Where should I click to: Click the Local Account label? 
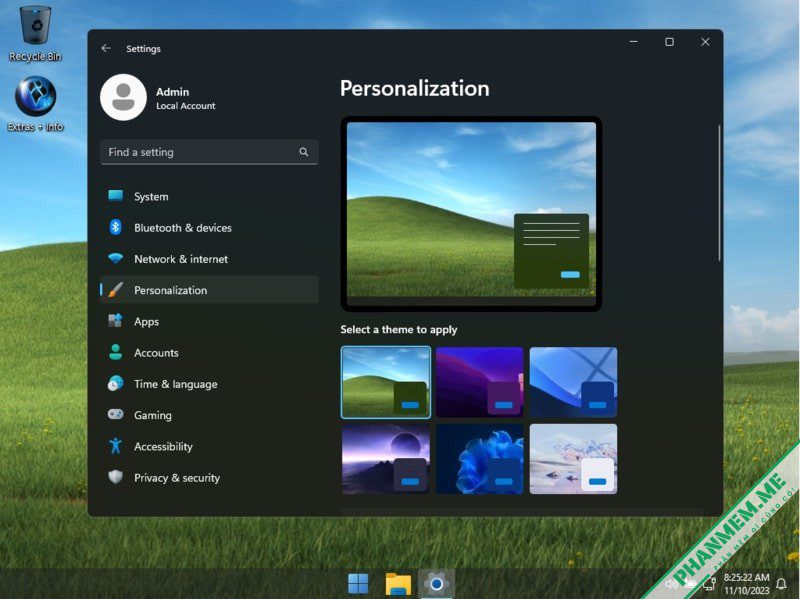point(186,106)
